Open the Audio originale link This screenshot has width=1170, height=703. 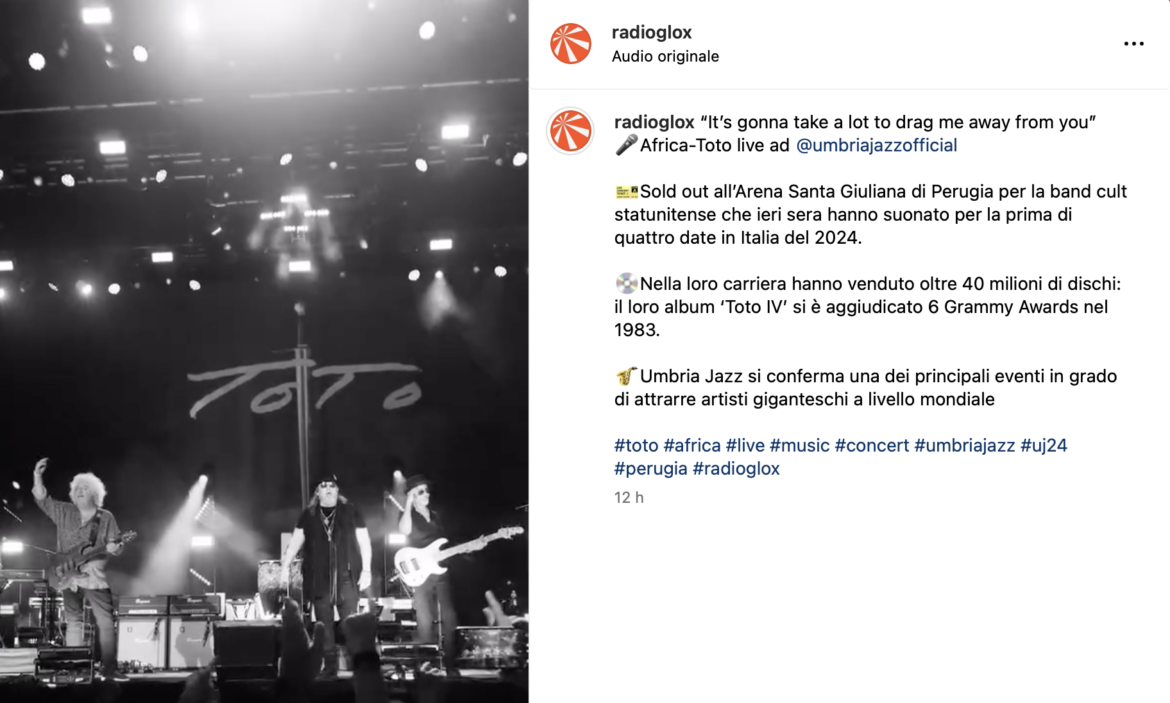click(666, 56)
